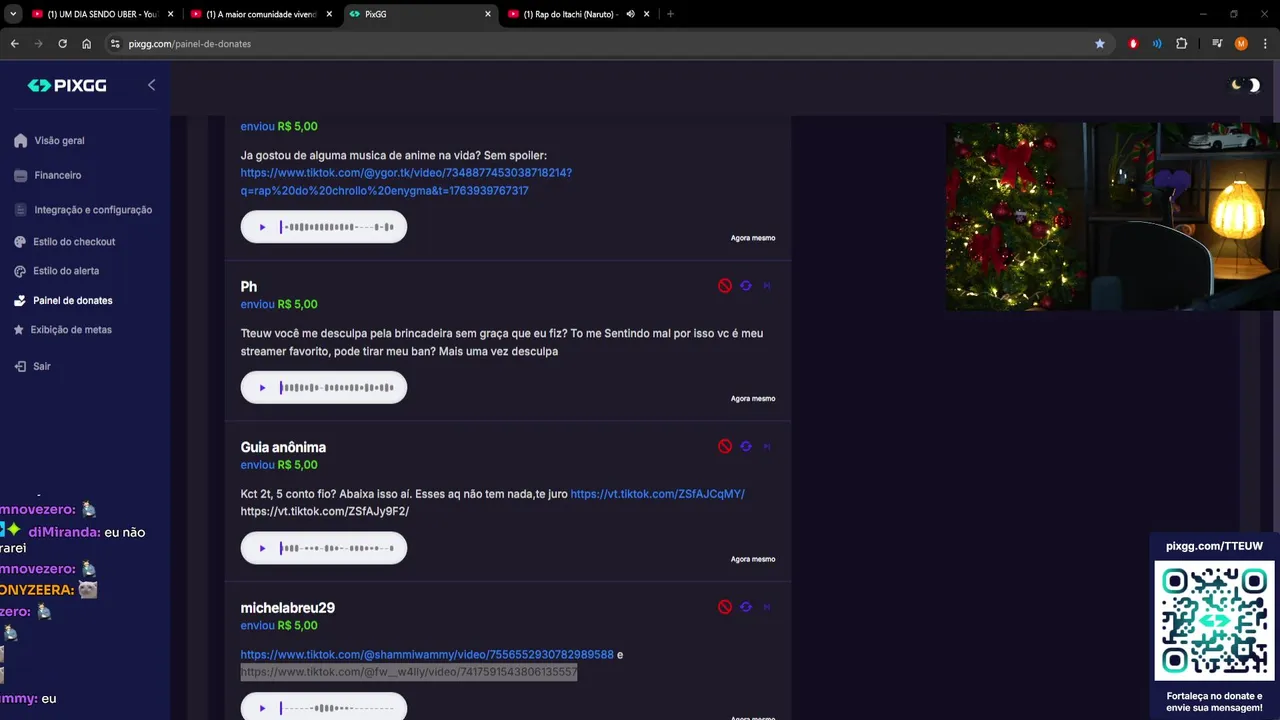The height and width of the screenshot is (720, 1280).
Task: Click the Estilo do alerta icon
Action: coord(20,271)
